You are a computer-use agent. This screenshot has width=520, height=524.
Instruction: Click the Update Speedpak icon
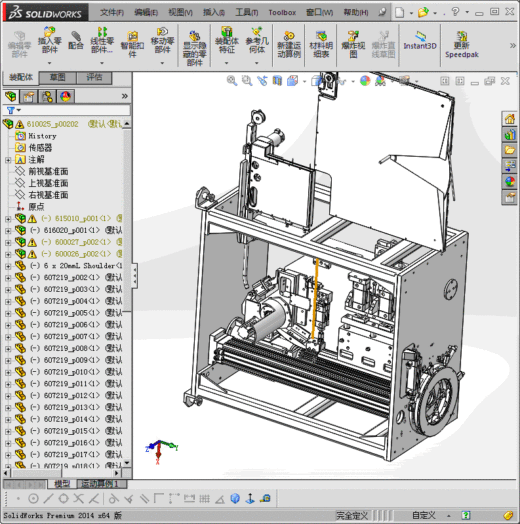pos(462,44)
